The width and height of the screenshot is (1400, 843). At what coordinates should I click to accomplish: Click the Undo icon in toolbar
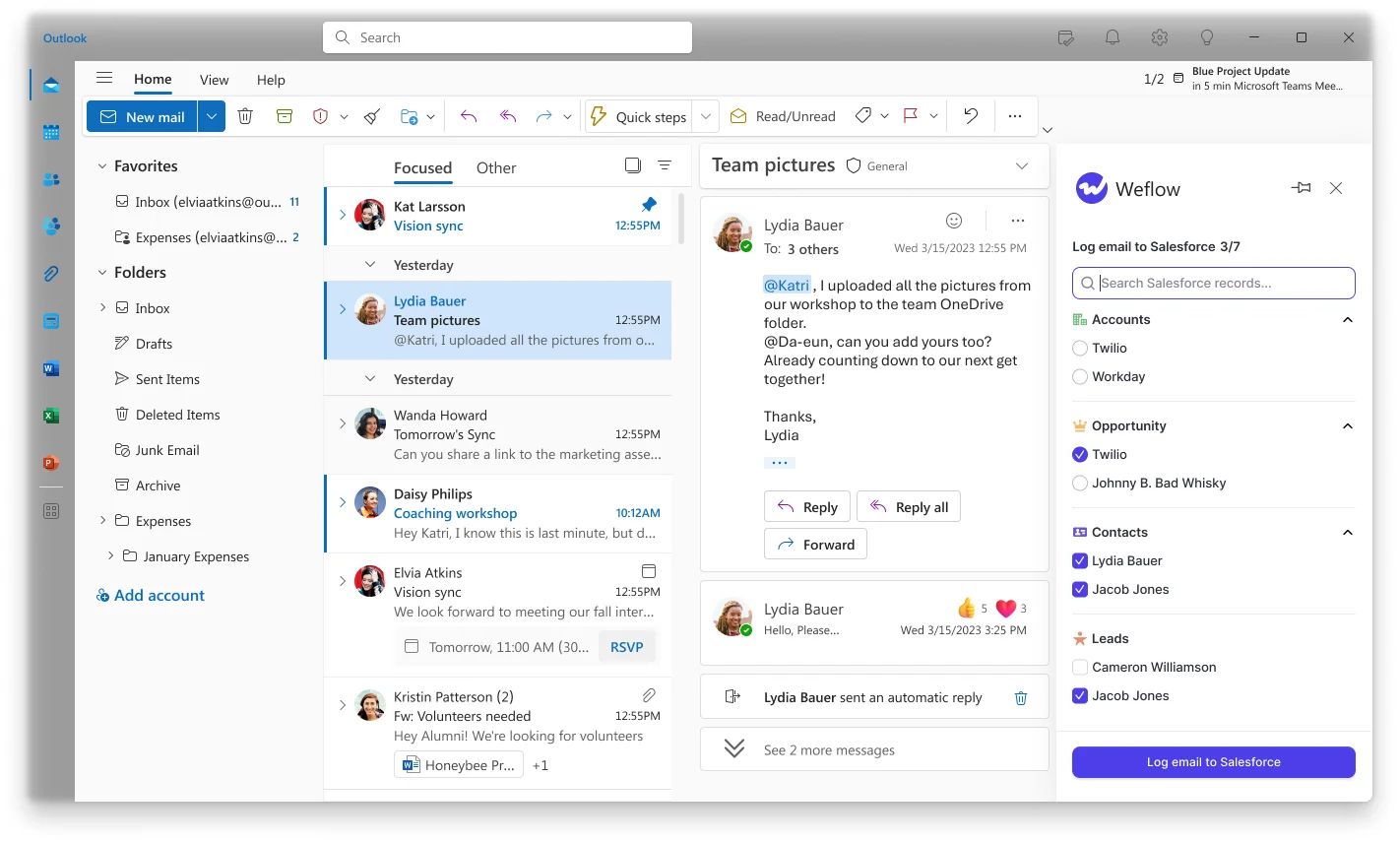point(971,116)
